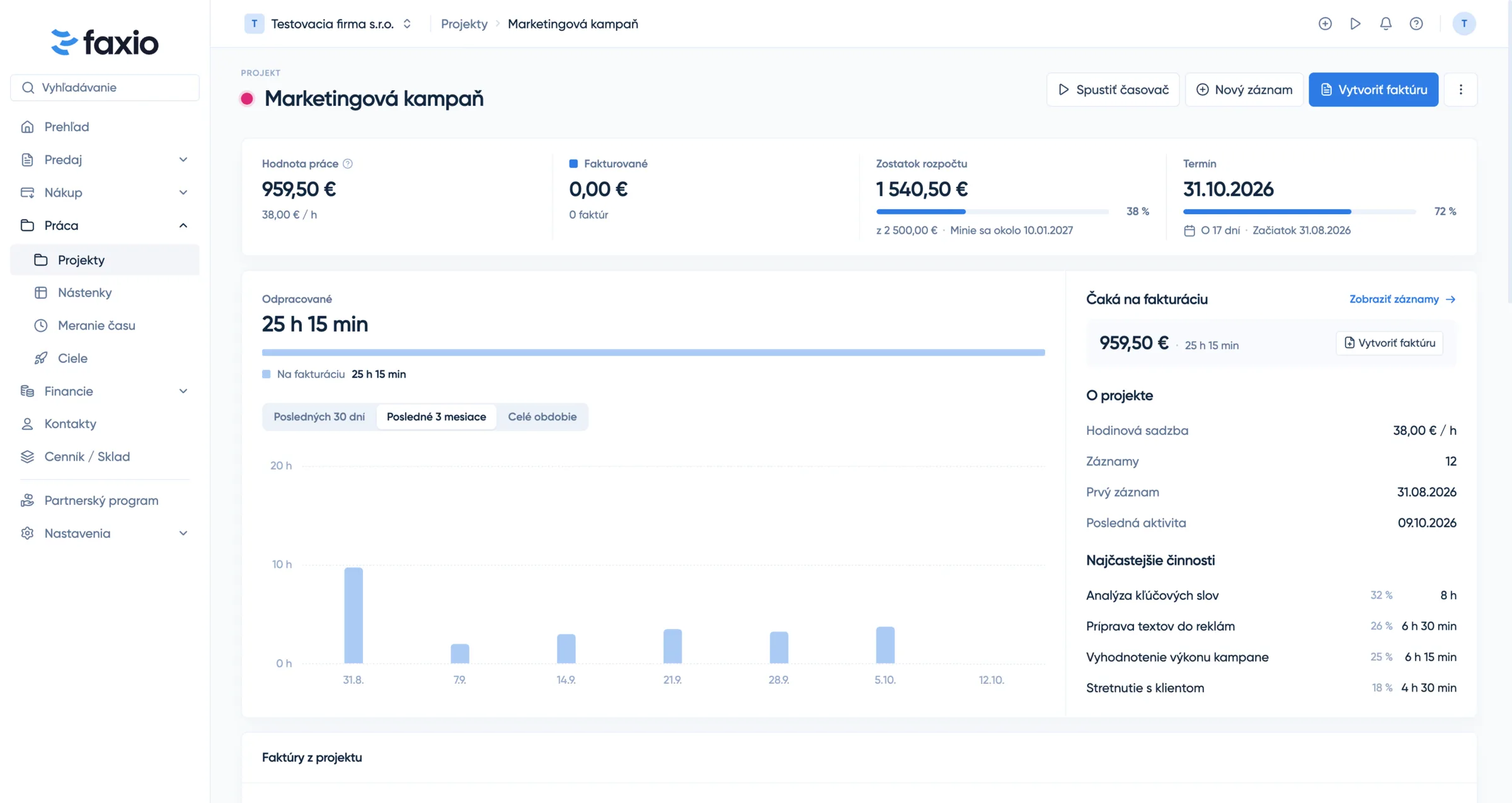Open the three-dot project options menu
This screenshot has height=803, width=1512.
coord(1460,90)
